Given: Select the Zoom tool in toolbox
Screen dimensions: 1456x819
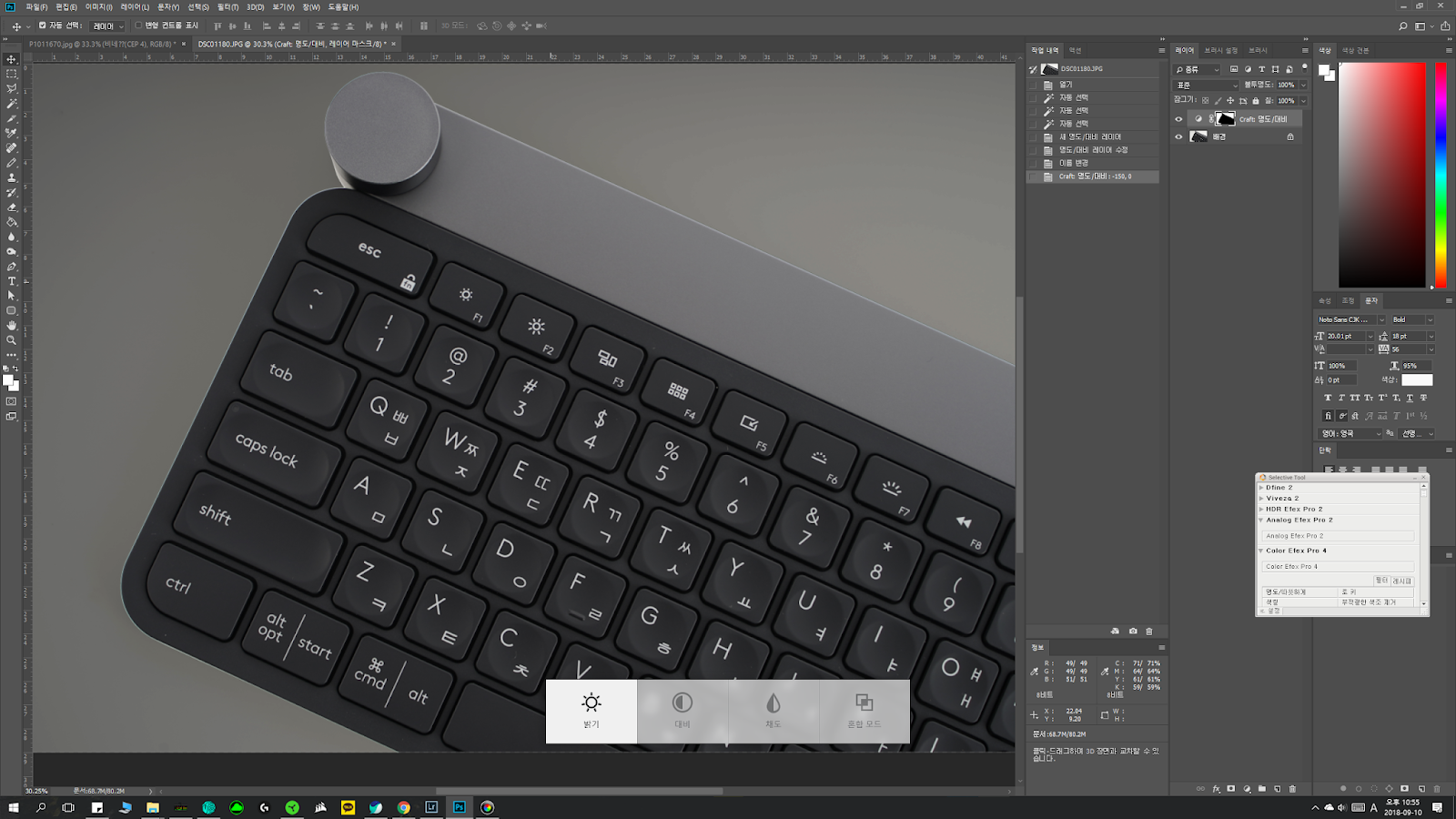Looking at the screenshot, I should click(11, 339).
